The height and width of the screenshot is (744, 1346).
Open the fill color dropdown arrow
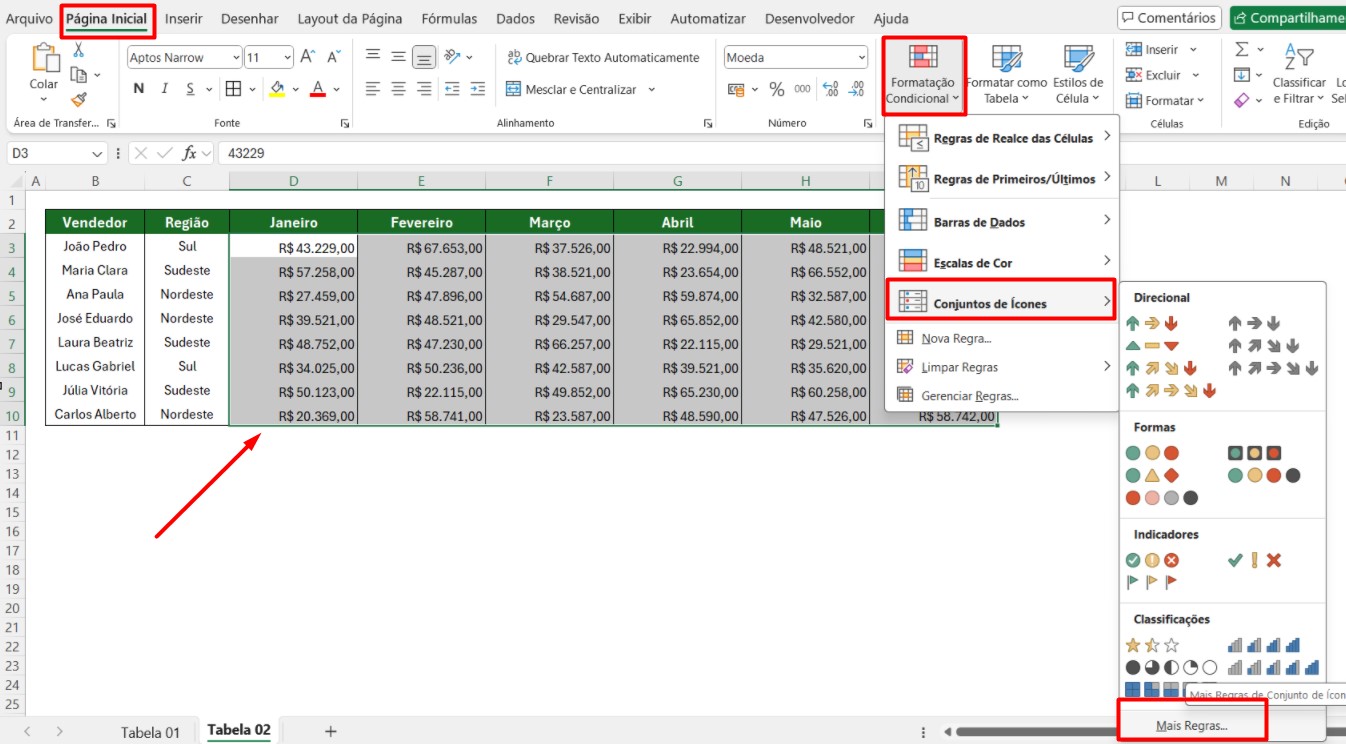point(296,89)
